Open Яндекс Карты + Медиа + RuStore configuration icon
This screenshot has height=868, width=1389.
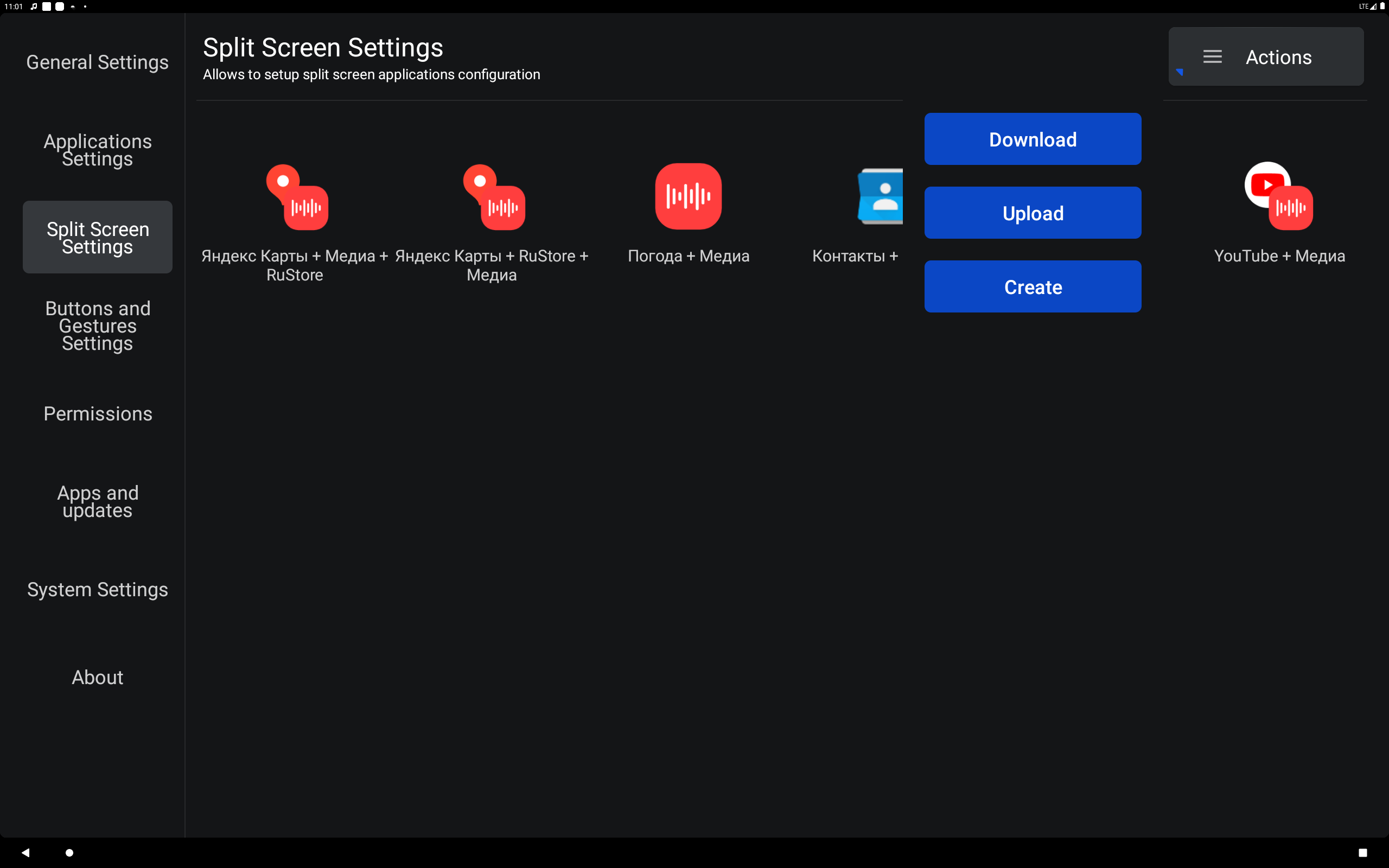click(x=297, y=197)
